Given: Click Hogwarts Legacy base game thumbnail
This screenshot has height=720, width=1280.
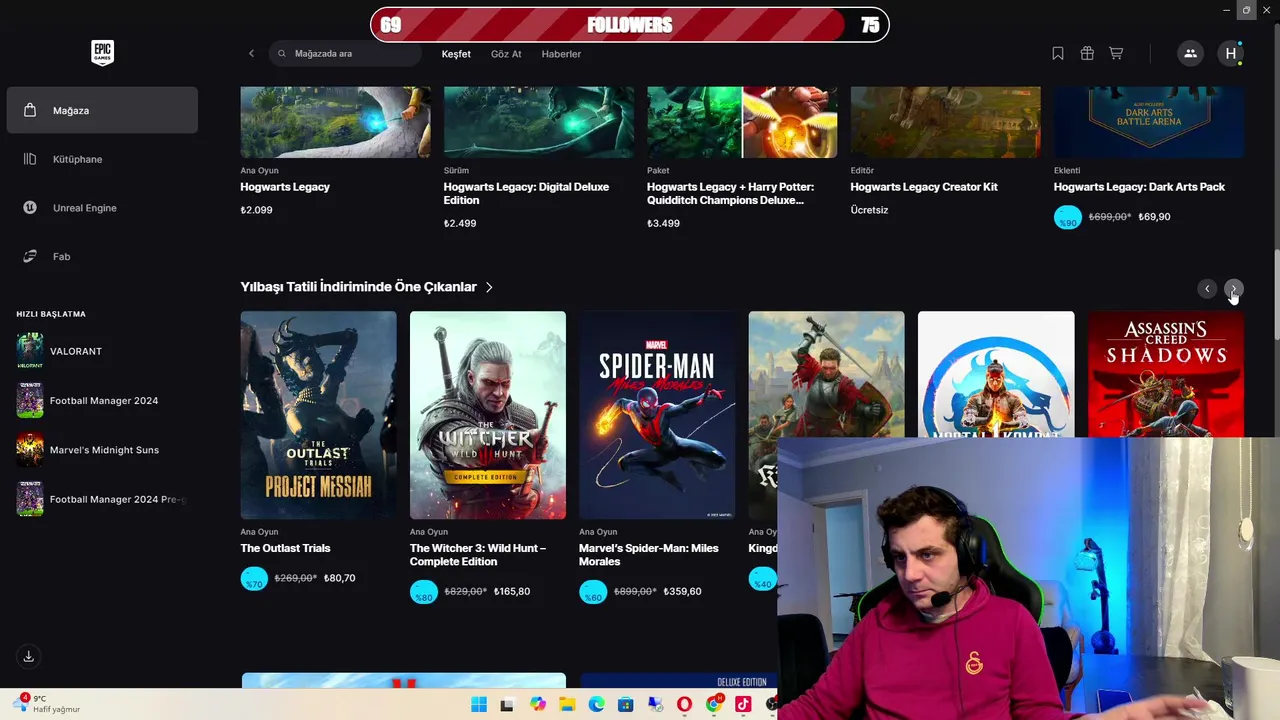Looking at the screenshot, I should 335,122.
